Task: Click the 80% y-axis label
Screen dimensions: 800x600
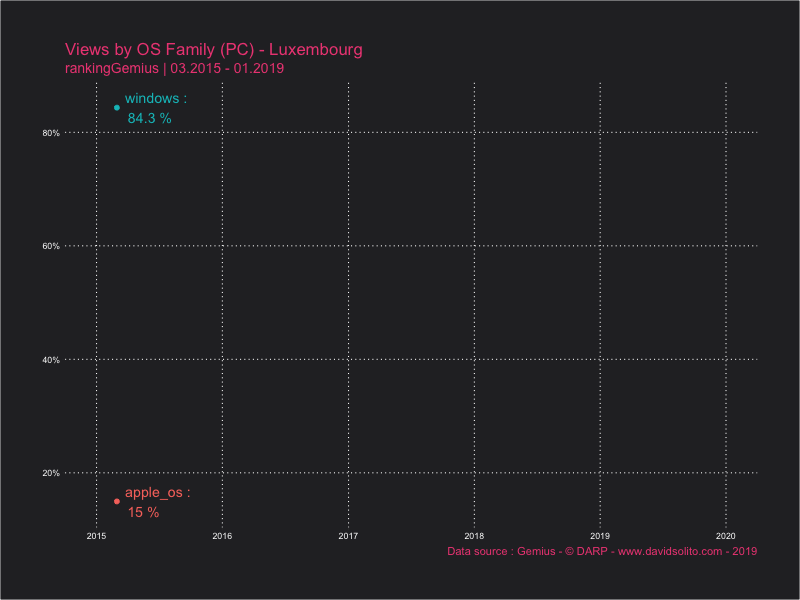Action: click(x=51, y=133)
